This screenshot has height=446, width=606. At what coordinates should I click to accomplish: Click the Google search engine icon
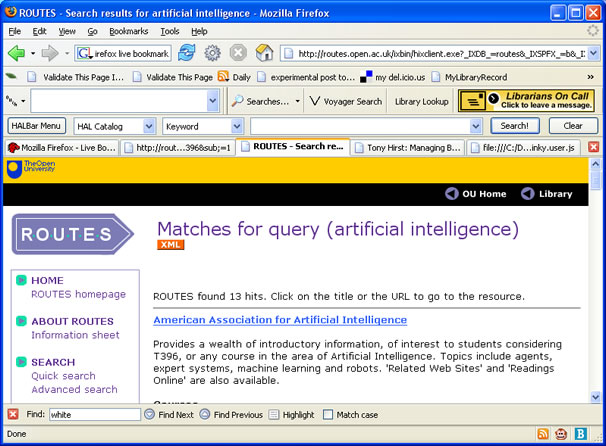84,53
